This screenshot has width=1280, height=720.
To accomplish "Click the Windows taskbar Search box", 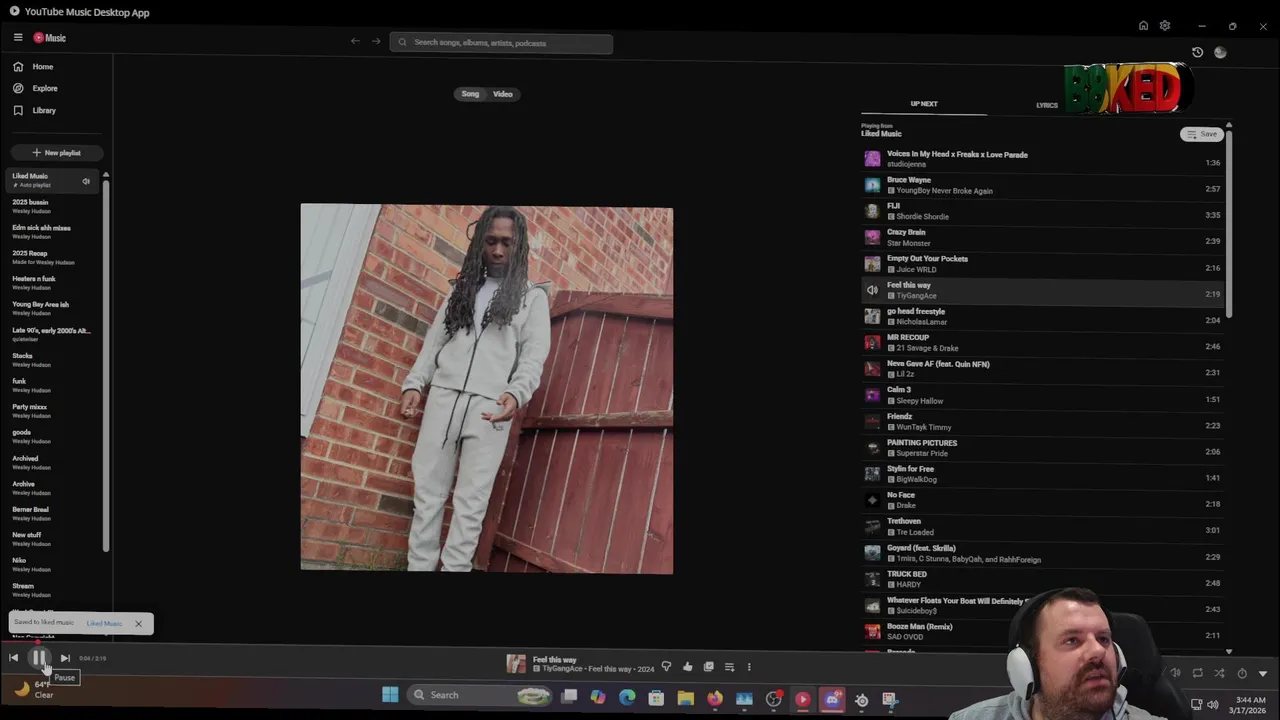I will coord(481,695).
